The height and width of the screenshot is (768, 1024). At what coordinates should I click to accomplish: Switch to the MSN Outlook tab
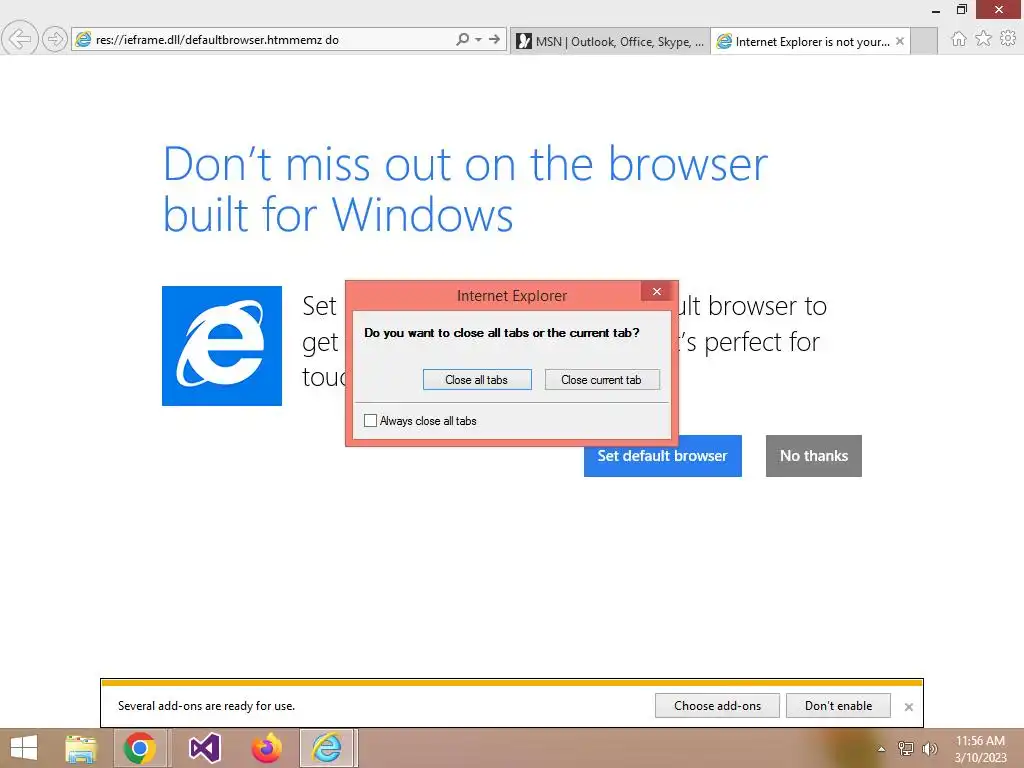[x=611, y=42]
